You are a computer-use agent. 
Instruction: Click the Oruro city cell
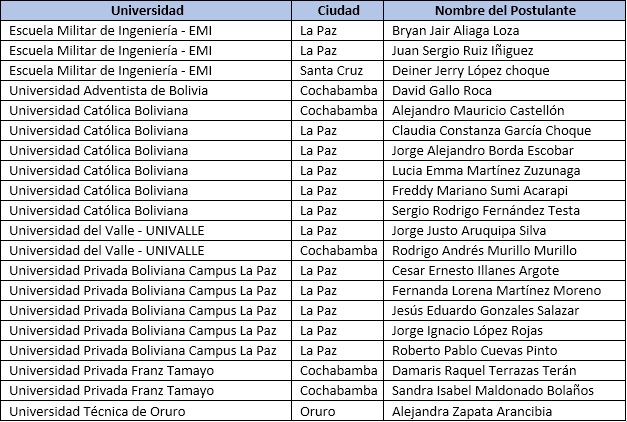pos(338,411)
